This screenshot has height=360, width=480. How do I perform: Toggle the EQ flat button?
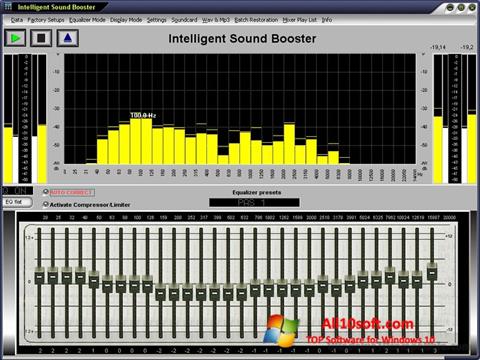click(x=17, y=202)
